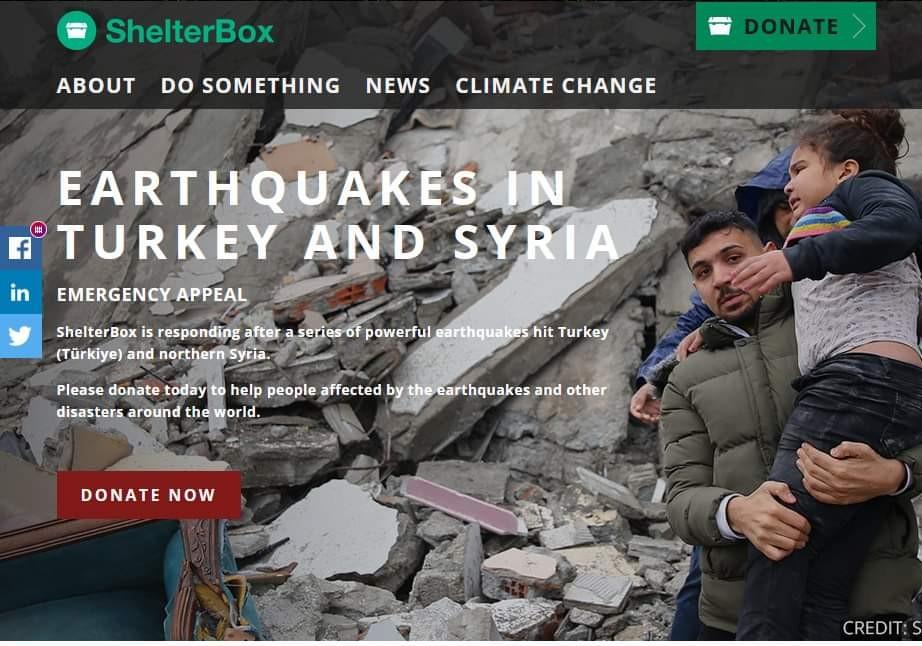Click the green DONATE button label in the header
The image size is (922, 646).
coord(791,26)
